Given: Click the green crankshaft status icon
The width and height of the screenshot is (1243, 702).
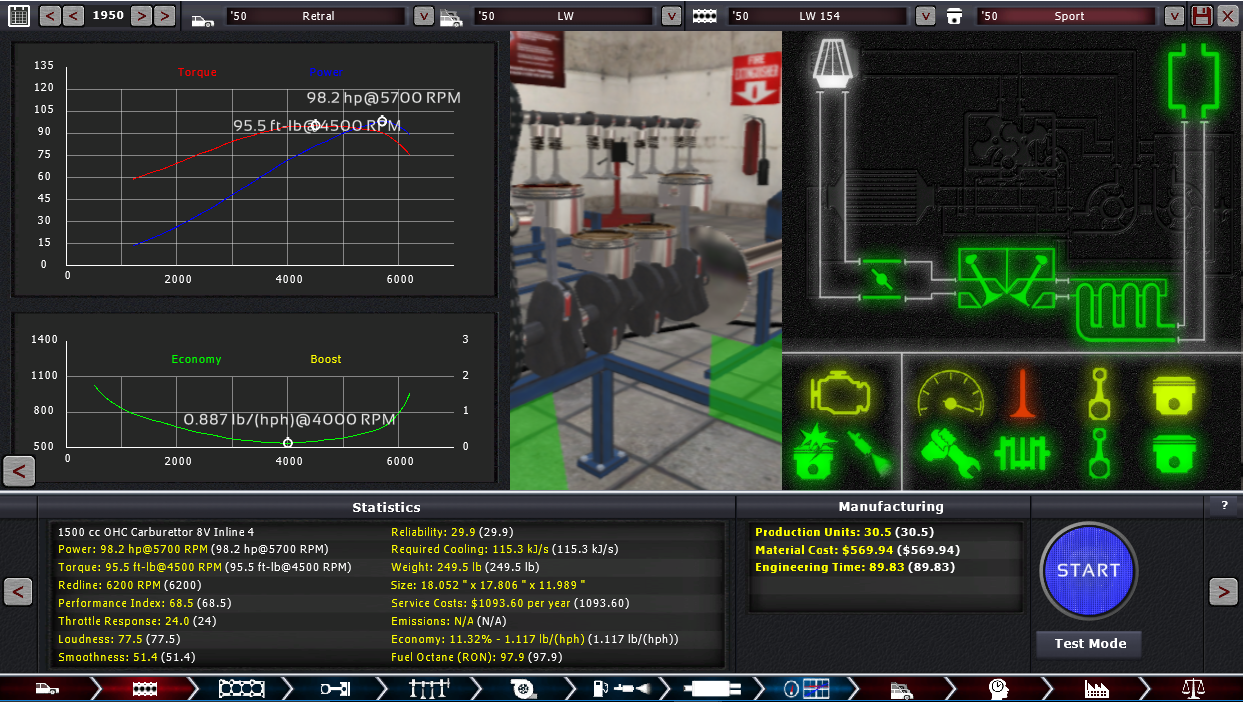Looking at the screenshot, I should 1021,453.
